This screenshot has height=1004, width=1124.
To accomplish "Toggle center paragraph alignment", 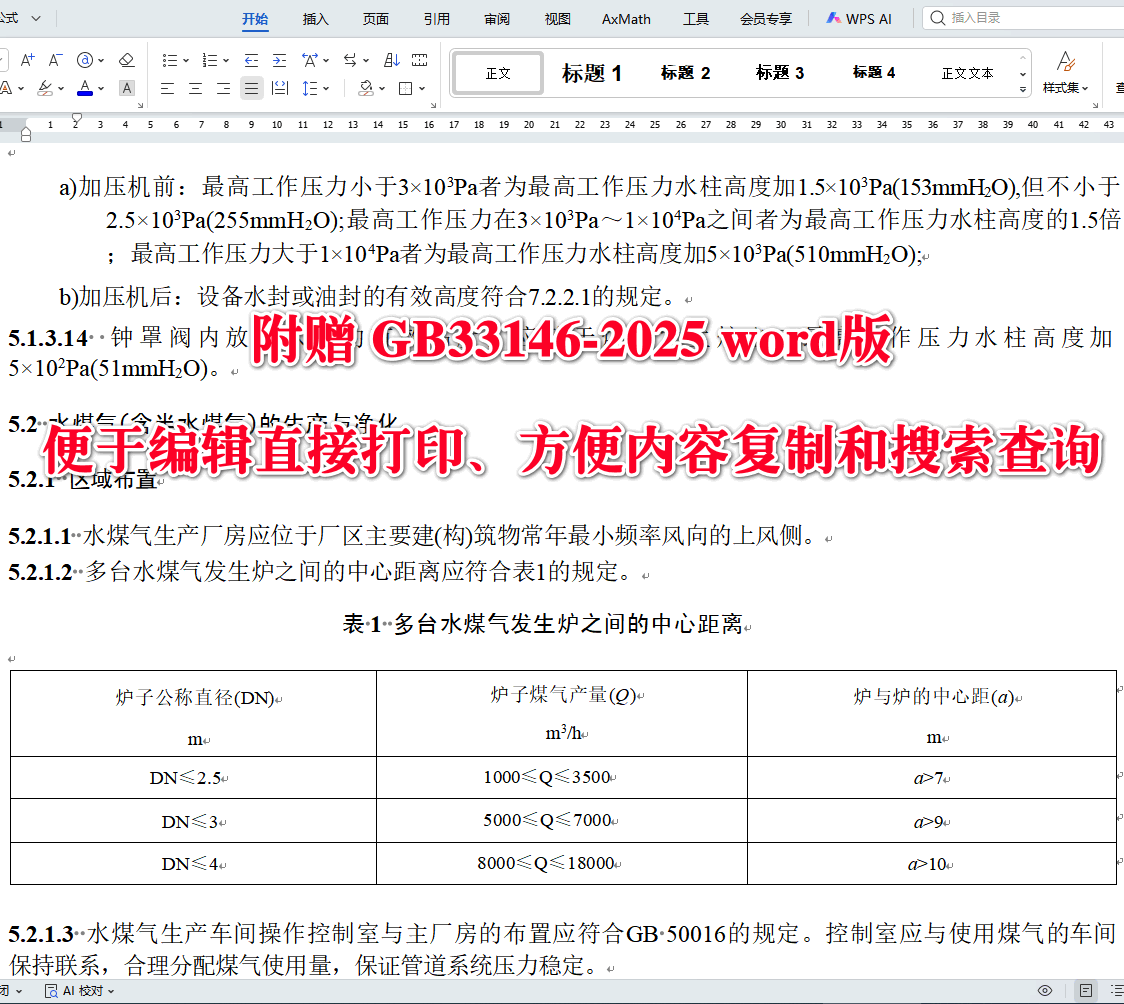I will [x=194, y=88].
